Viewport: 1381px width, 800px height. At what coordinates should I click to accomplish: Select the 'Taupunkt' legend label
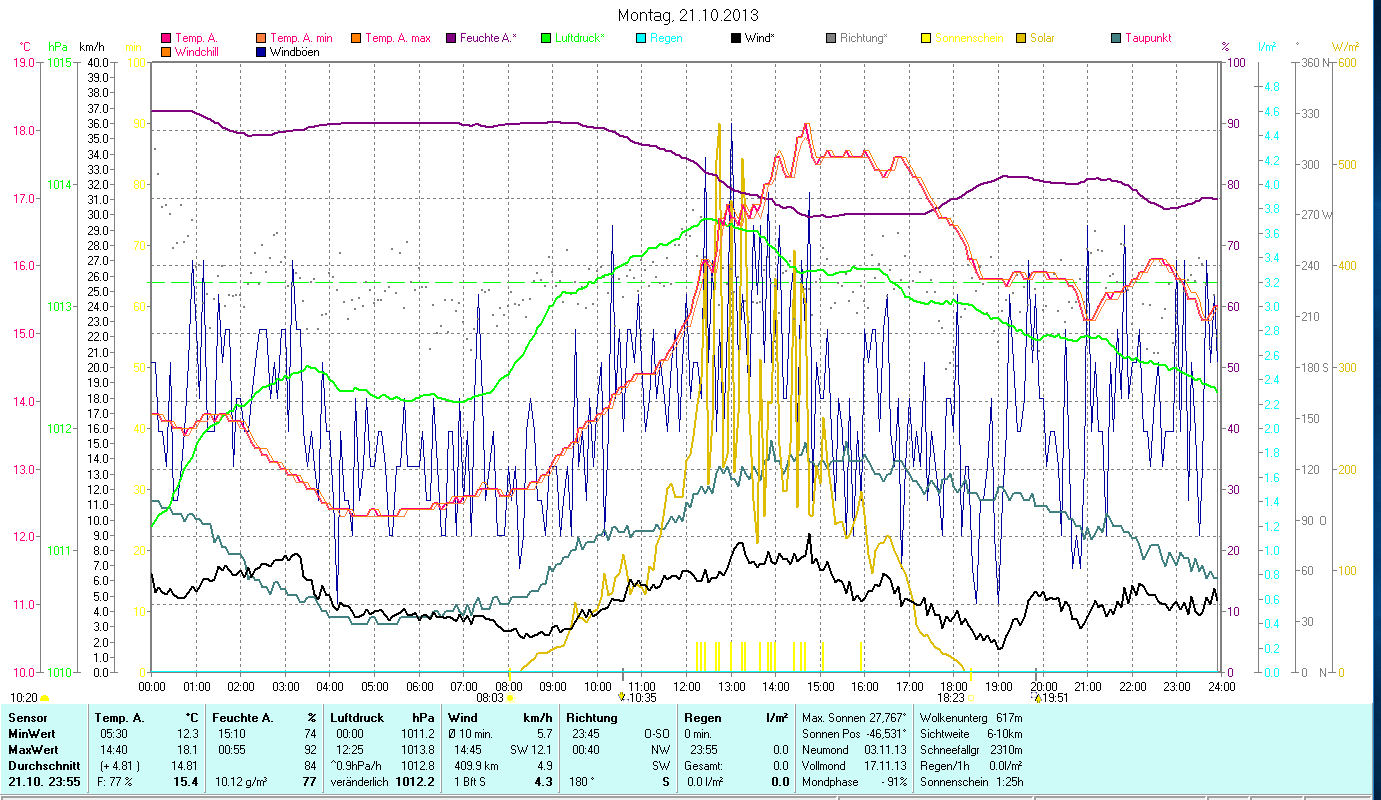click(x=1148, y=38)
